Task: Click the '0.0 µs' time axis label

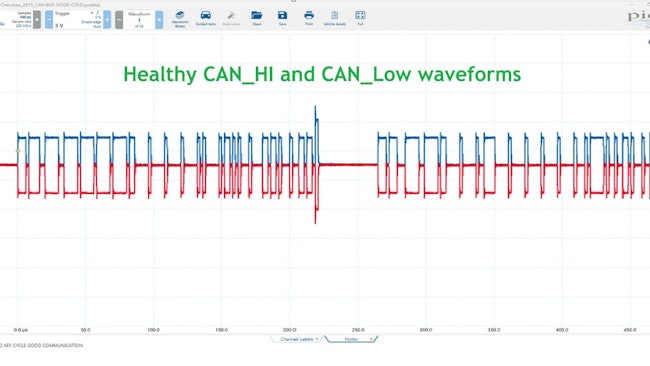Action: click(x=20, y=330)
